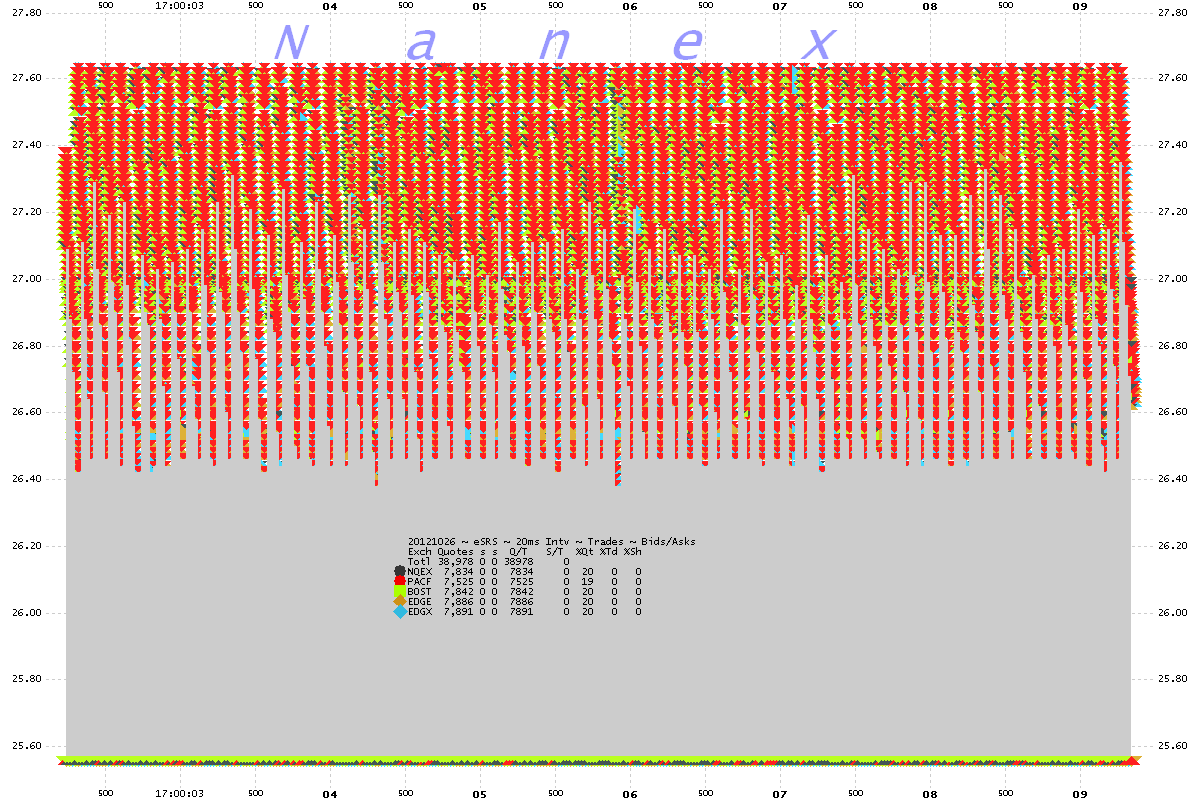Click the 'Totl' row label in the legend
This screenshot has width=1200, height=800.
pos(420,562)
